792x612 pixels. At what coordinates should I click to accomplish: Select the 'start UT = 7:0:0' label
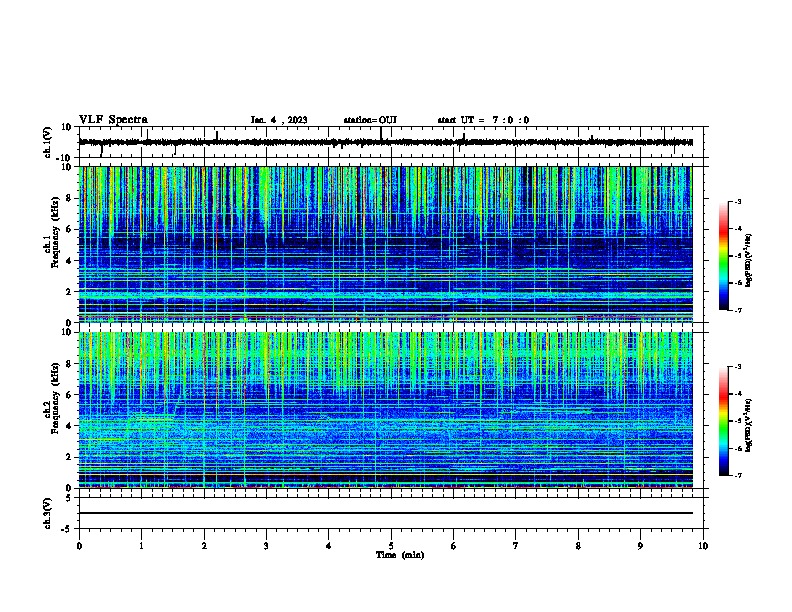pyautogui.click(x=483, y=120)
